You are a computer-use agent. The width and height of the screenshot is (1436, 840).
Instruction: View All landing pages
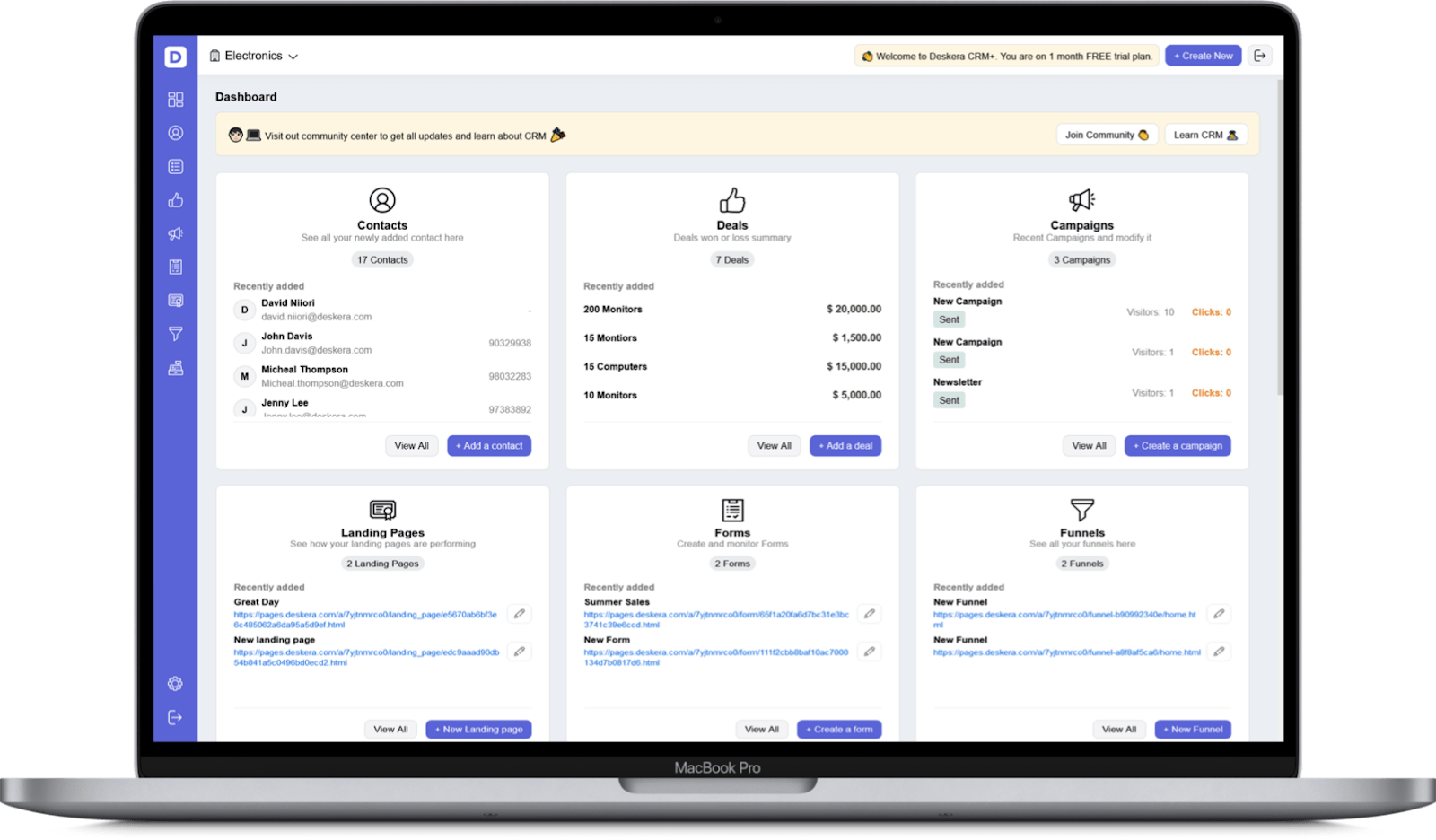click(x=390, y=730)
